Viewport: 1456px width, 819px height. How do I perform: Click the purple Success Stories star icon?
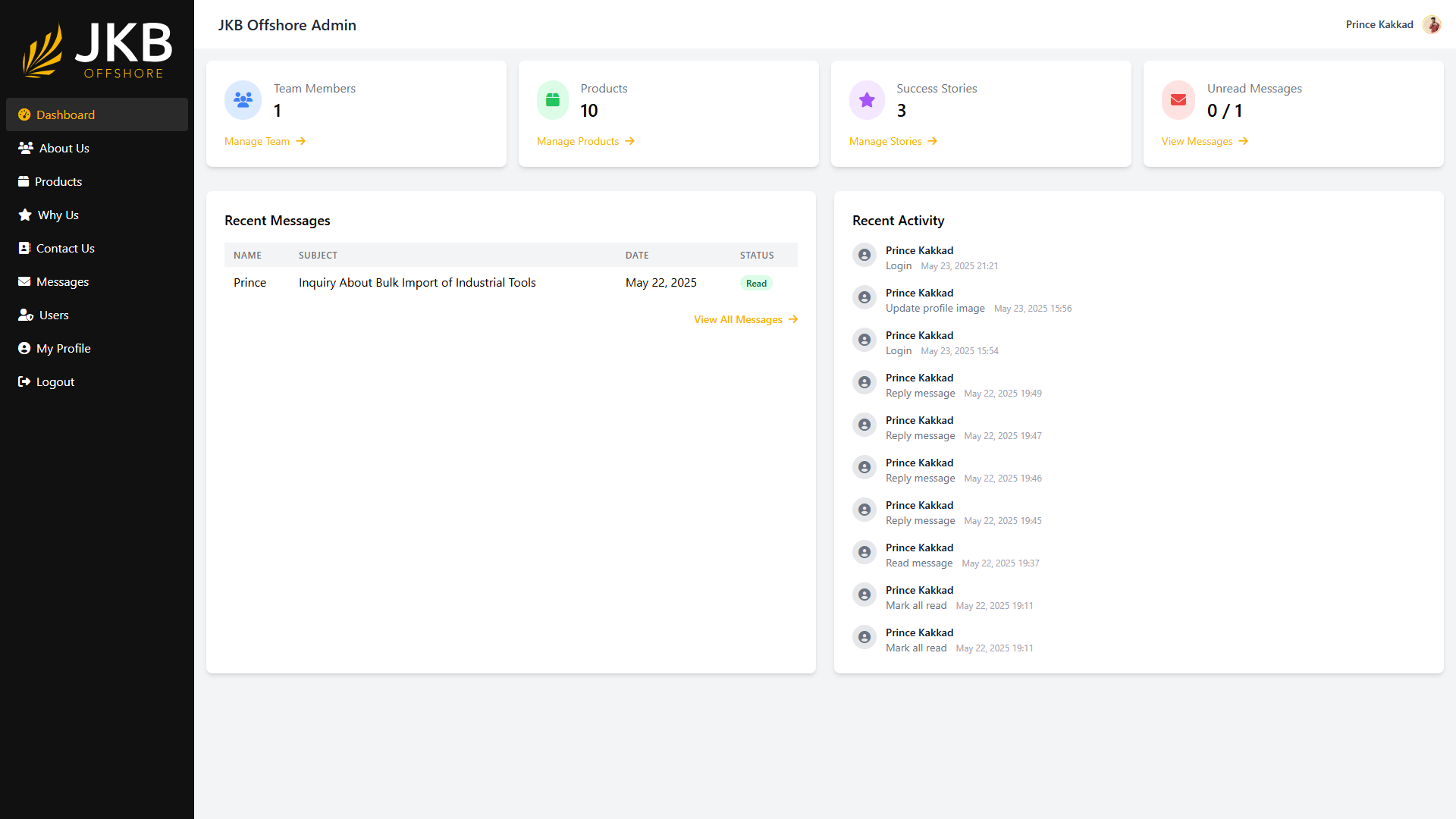click(x=867, y=100)
